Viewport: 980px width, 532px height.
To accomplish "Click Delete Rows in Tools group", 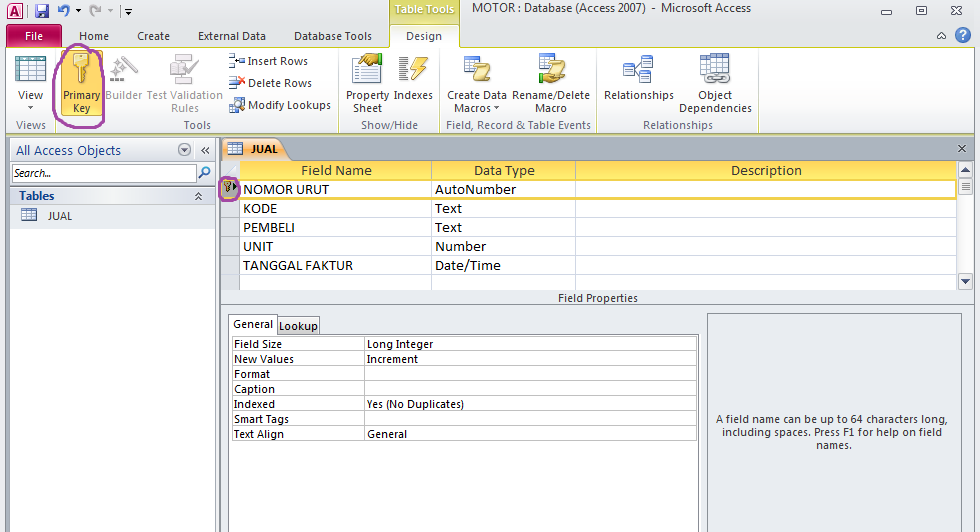I will (270, 83).
